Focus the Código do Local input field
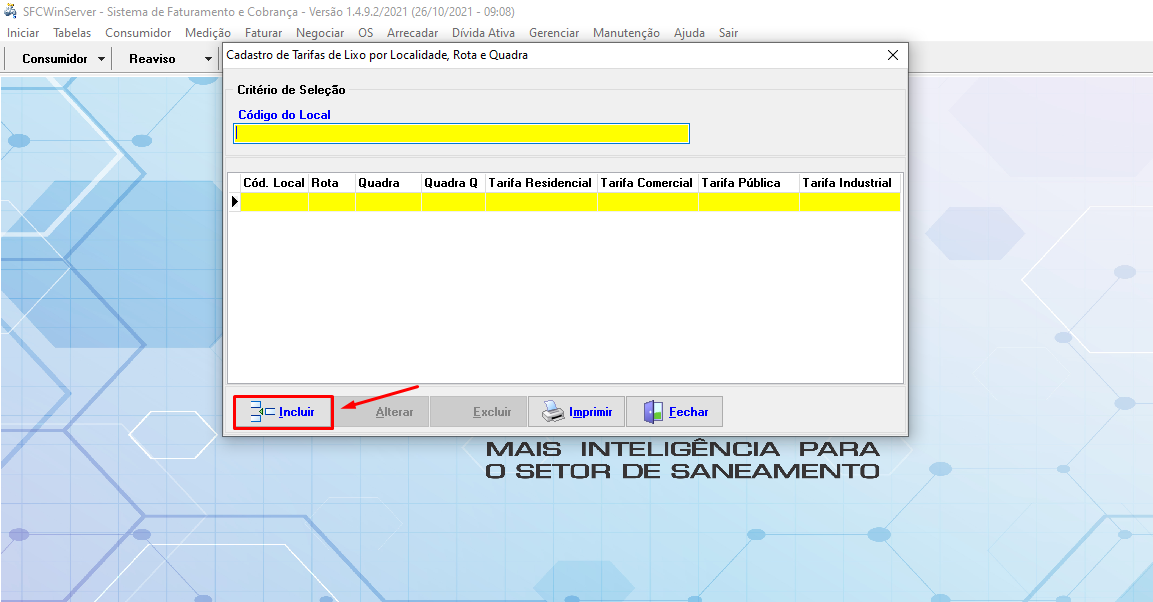The height and width of the screenshot is (602, 1153). [x=461, y=134]
